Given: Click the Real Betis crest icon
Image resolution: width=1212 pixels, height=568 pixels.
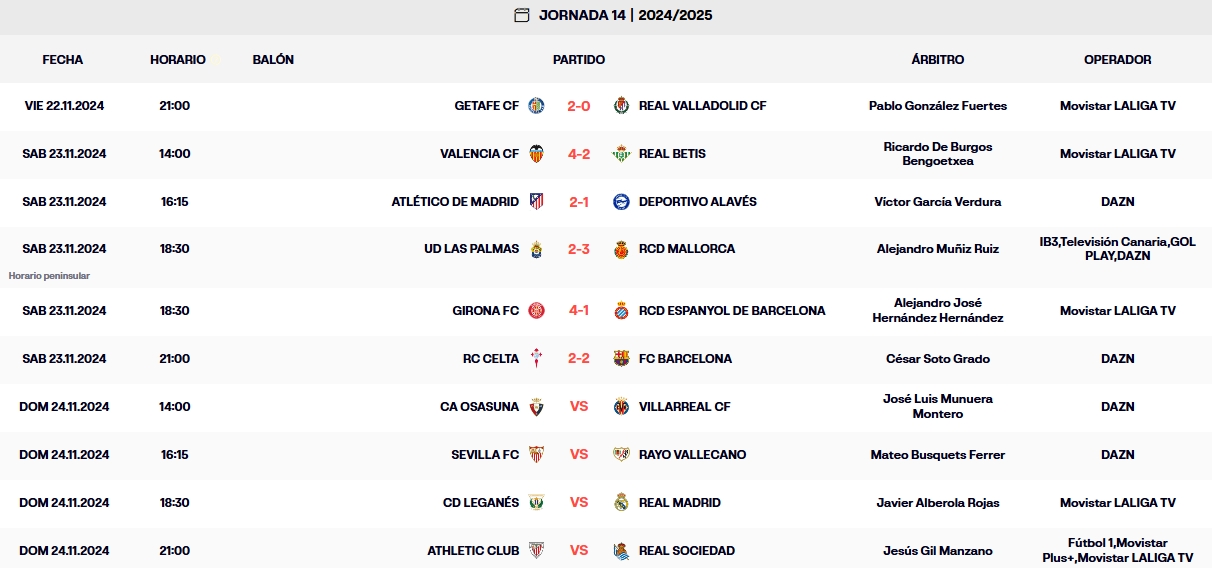Looking at the screenshot, I should coord(621,154).
